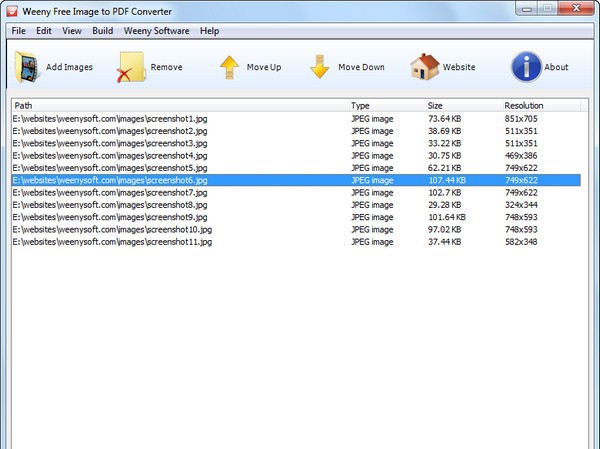The width and height of the screenshot is (600, 449).
Task: Click the Move Up yellow arrow icon
Action: 230,67
